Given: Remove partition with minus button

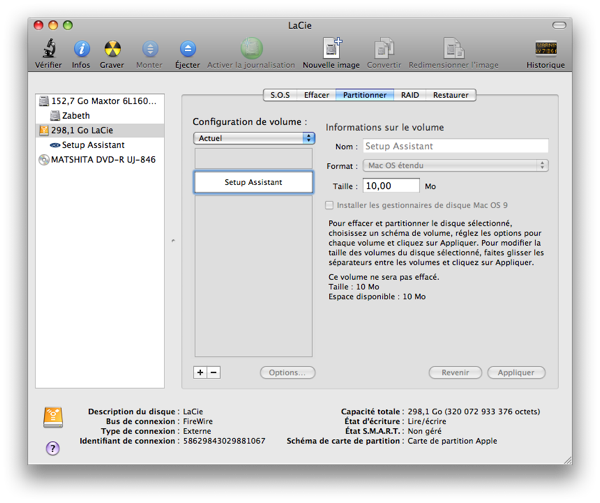Looking at the screenshot, I should 214,372.
